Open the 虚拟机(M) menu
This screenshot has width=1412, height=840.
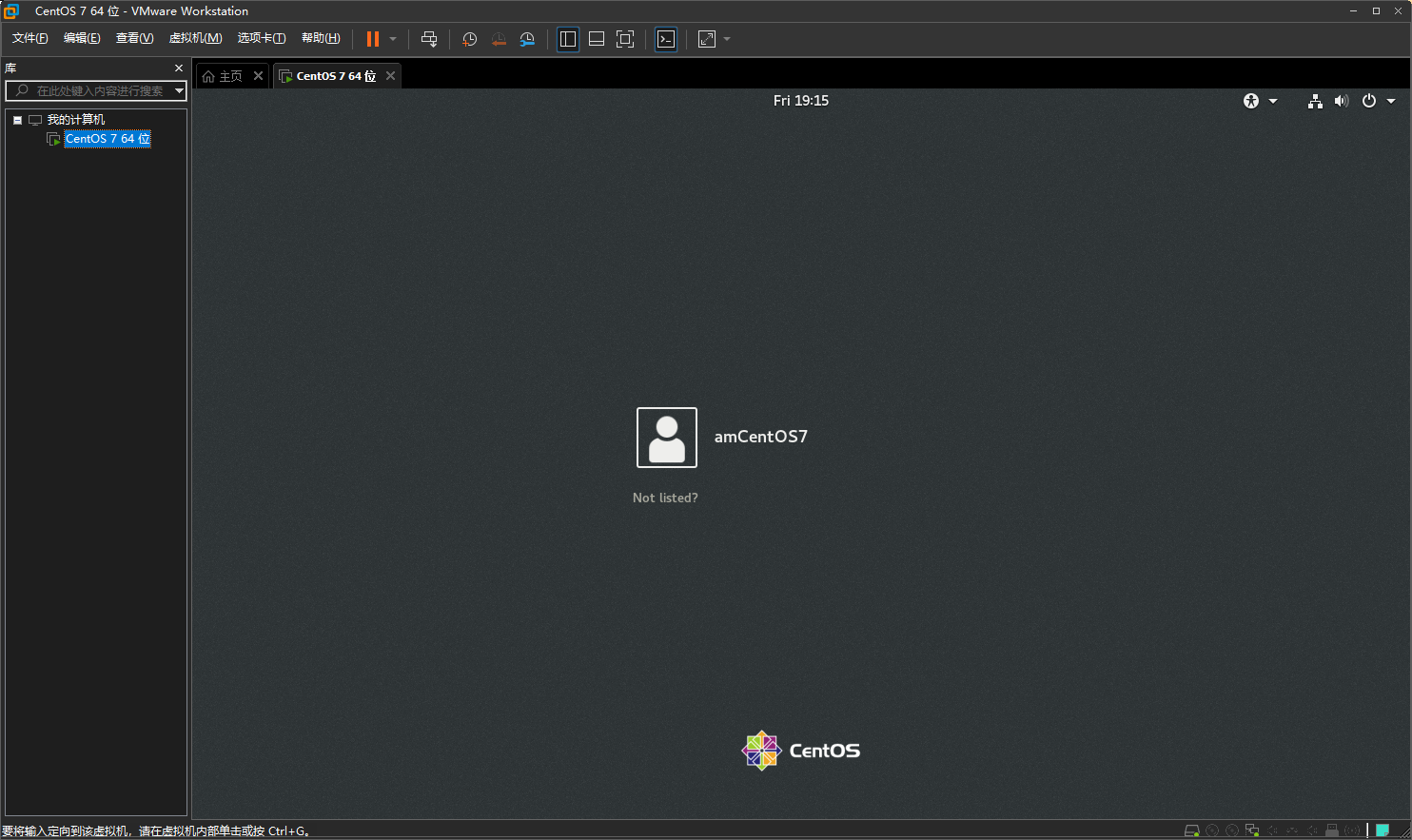tap(195, 38)
